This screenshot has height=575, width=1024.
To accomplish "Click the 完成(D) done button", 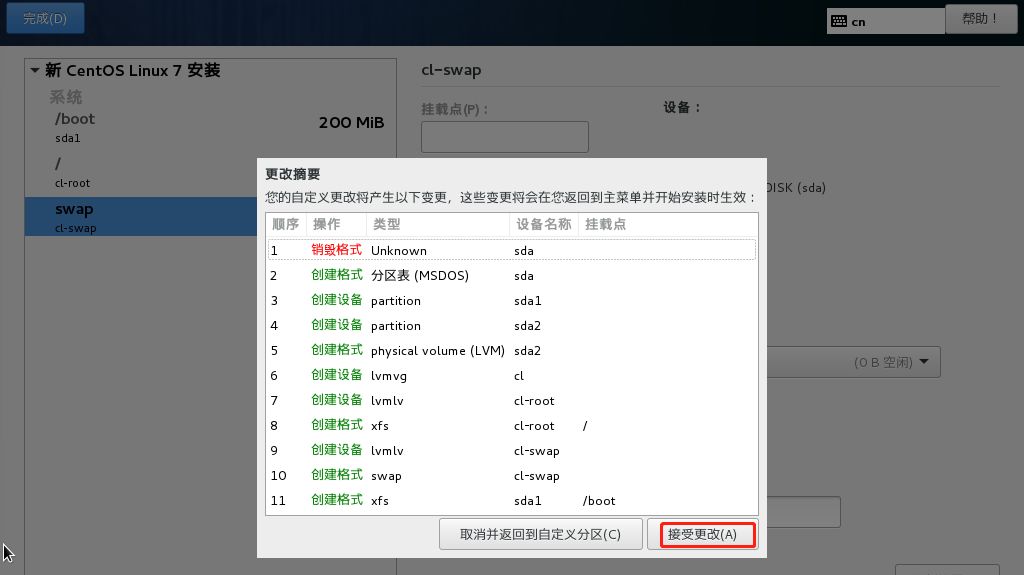I will pyautogui.click(x=45, y=18).
